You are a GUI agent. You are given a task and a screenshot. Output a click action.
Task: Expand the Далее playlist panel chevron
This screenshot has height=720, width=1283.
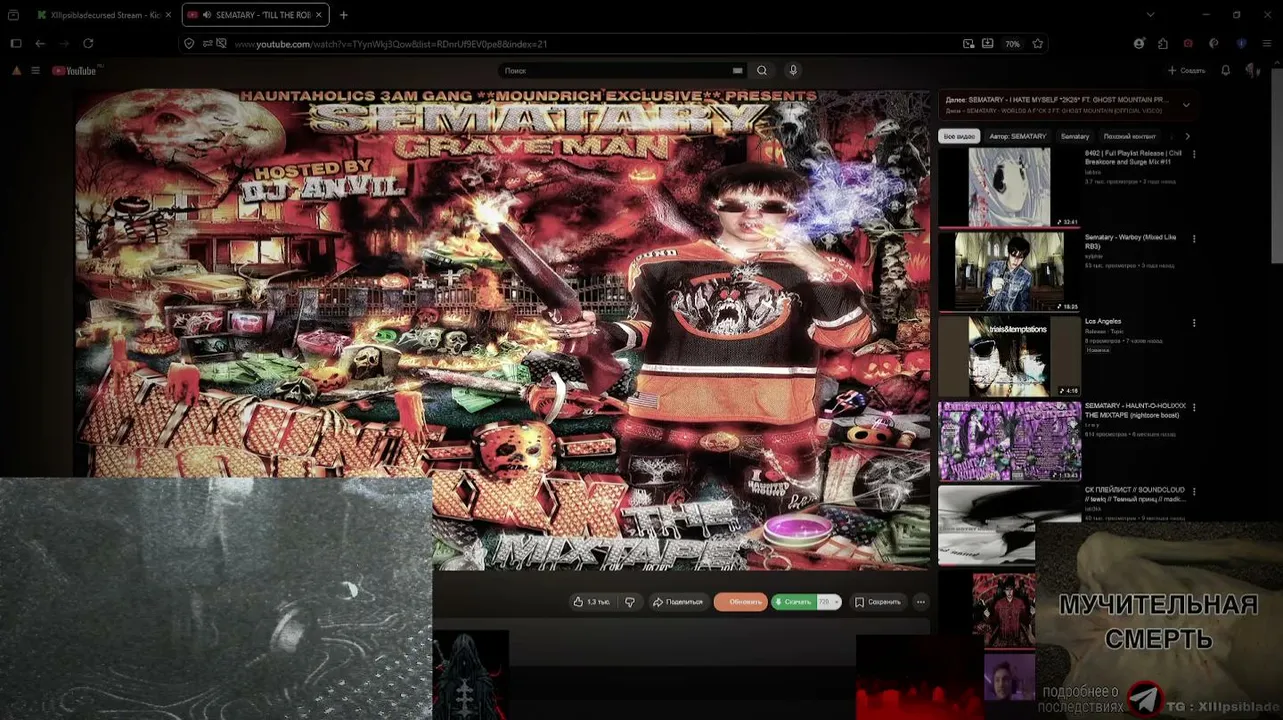coord(1186,105)
